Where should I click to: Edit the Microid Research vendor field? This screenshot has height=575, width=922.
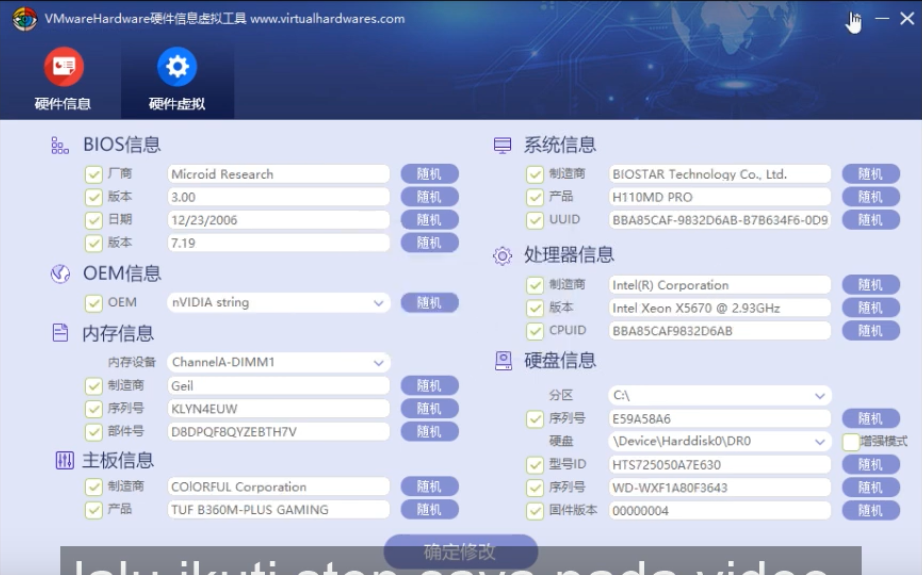coord(279,174)
